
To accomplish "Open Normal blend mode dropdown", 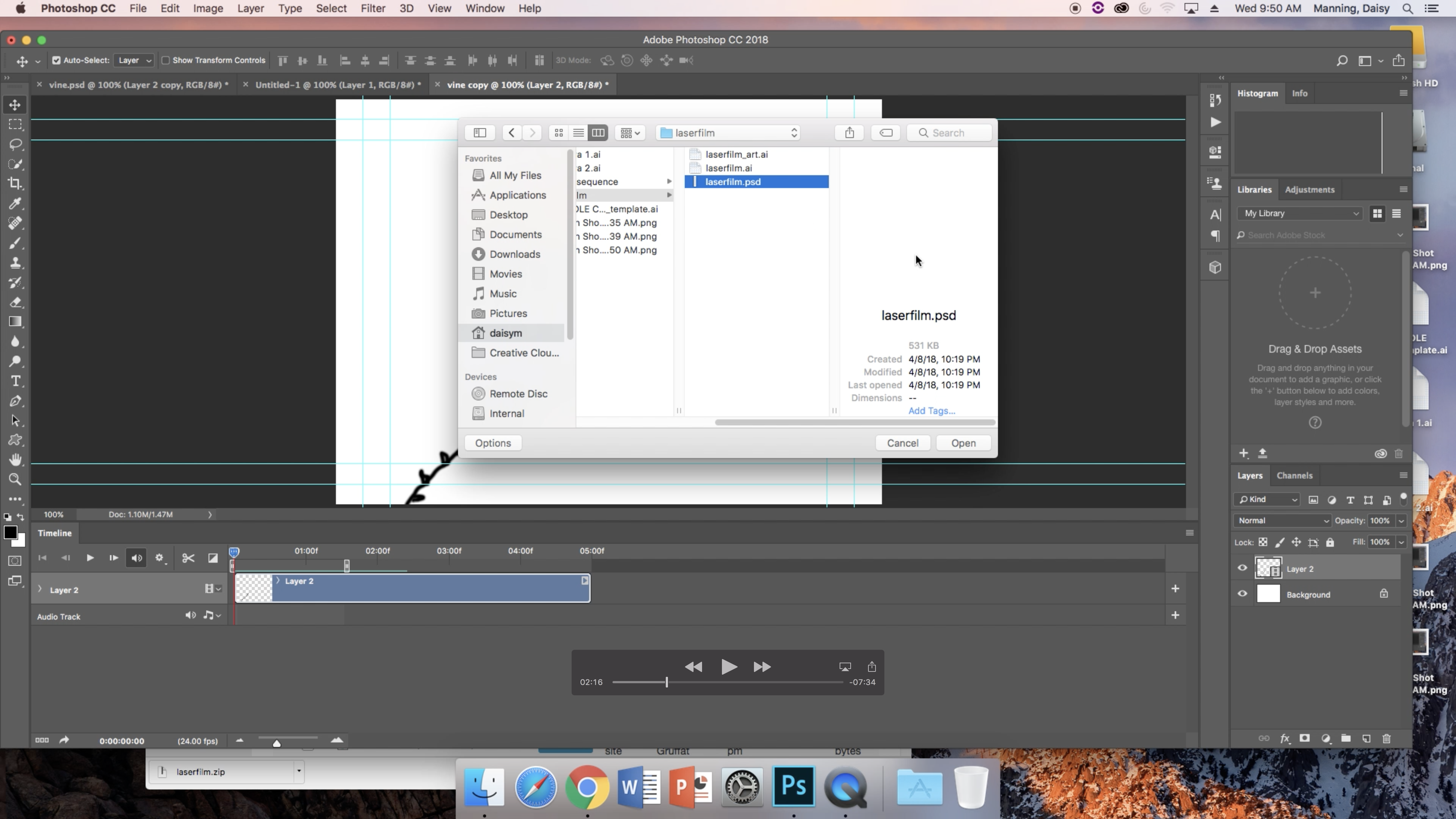I will click(x=1282, y=520).
